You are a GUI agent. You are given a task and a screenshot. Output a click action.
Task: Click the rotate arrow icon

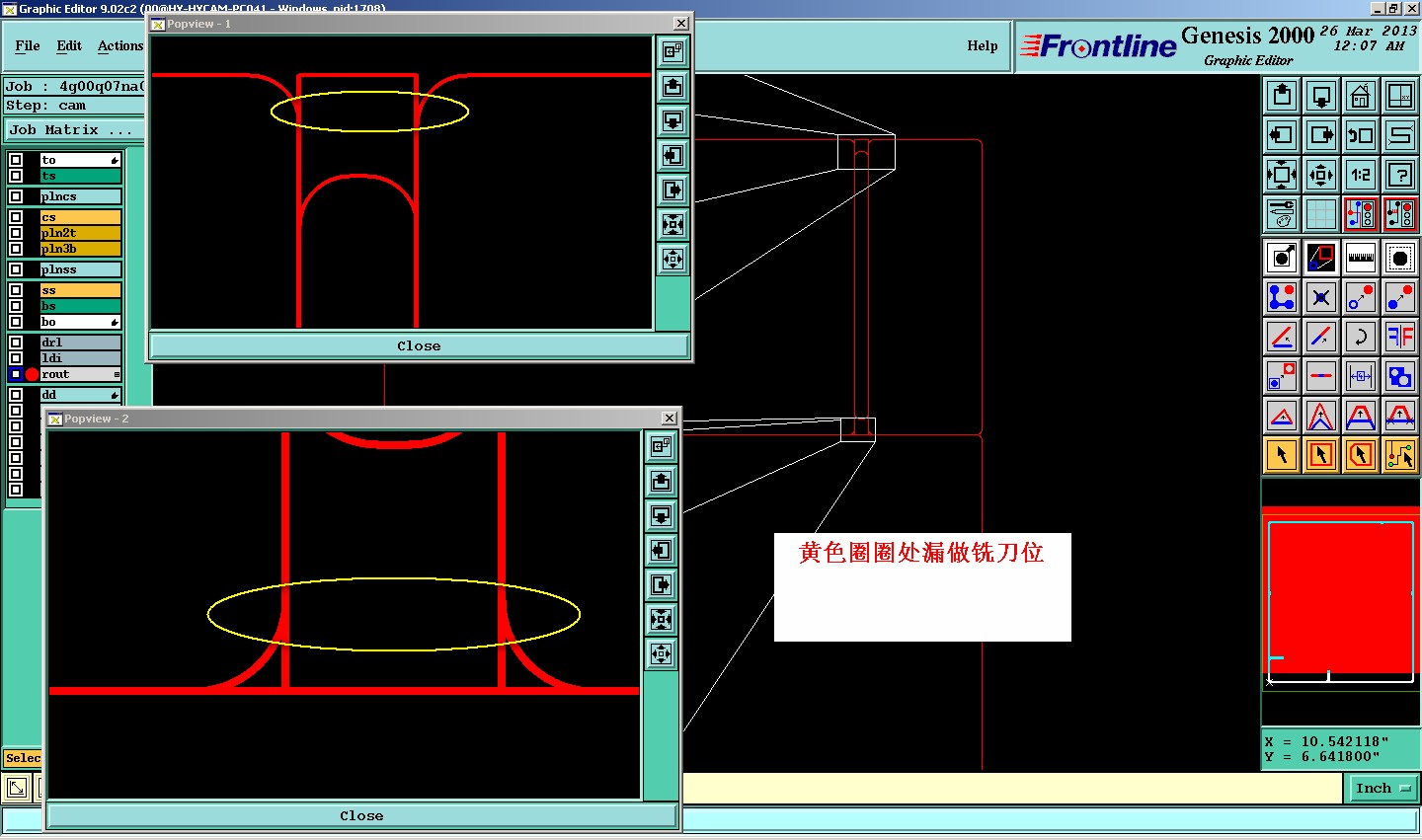[x=1361, y=337]
